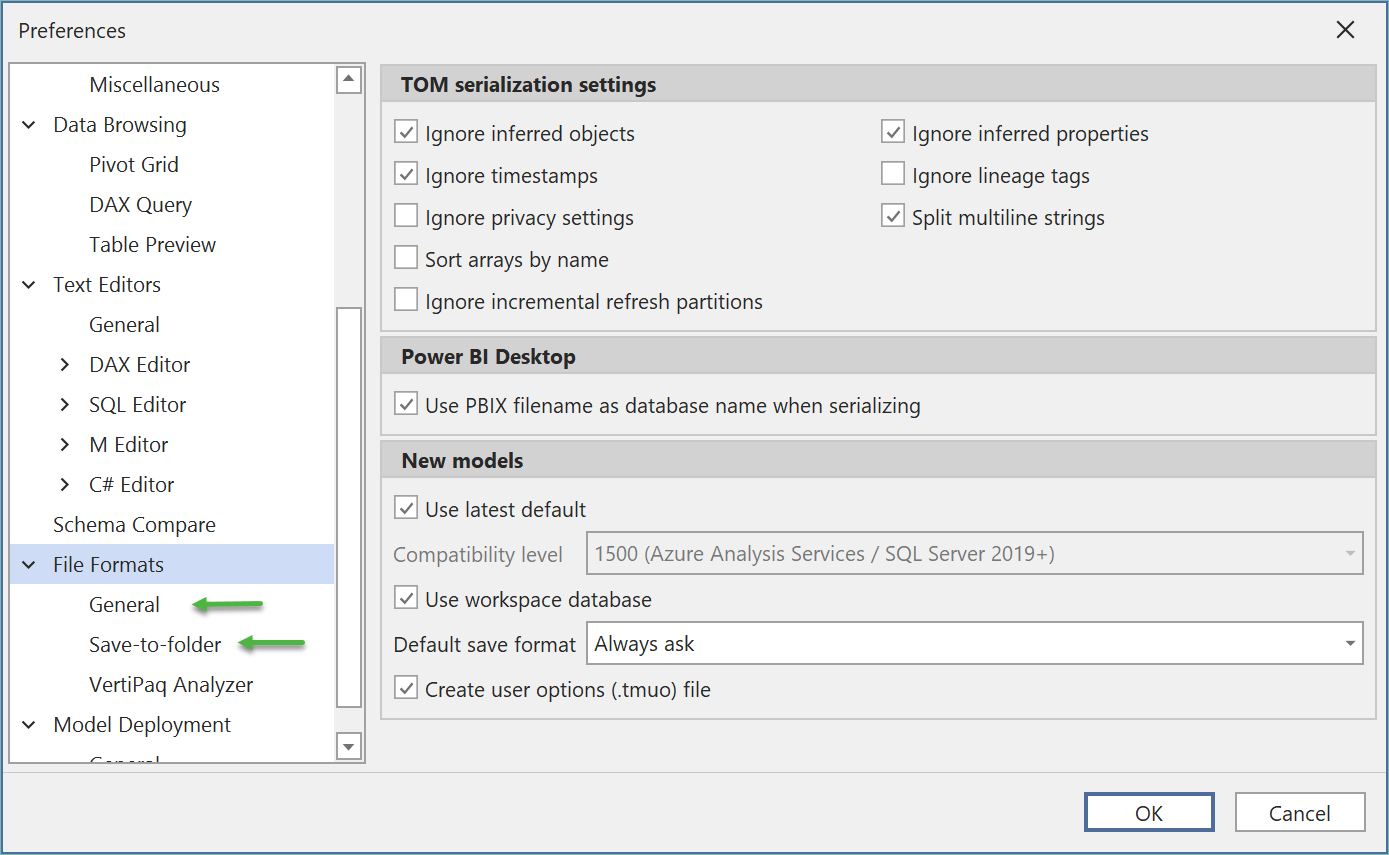
Task: Select Schema Compare in the sidebar
Action: (x=134, y=524)
